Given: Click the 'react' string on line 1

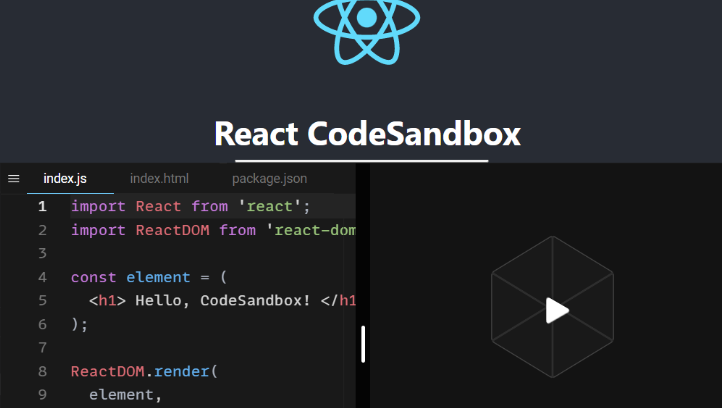Looking at the screenshot, I should pyautogui.click(x=269, y=206).
